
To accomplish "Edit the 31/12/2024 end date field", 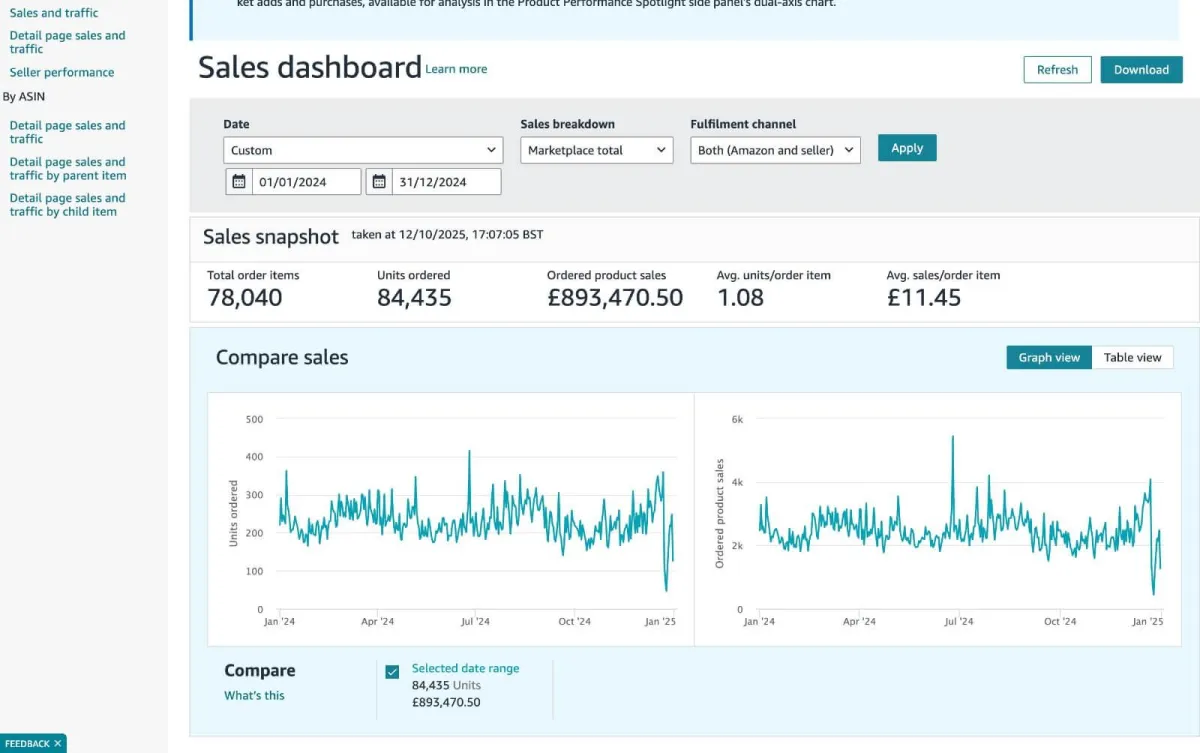I will click(446, 182).
